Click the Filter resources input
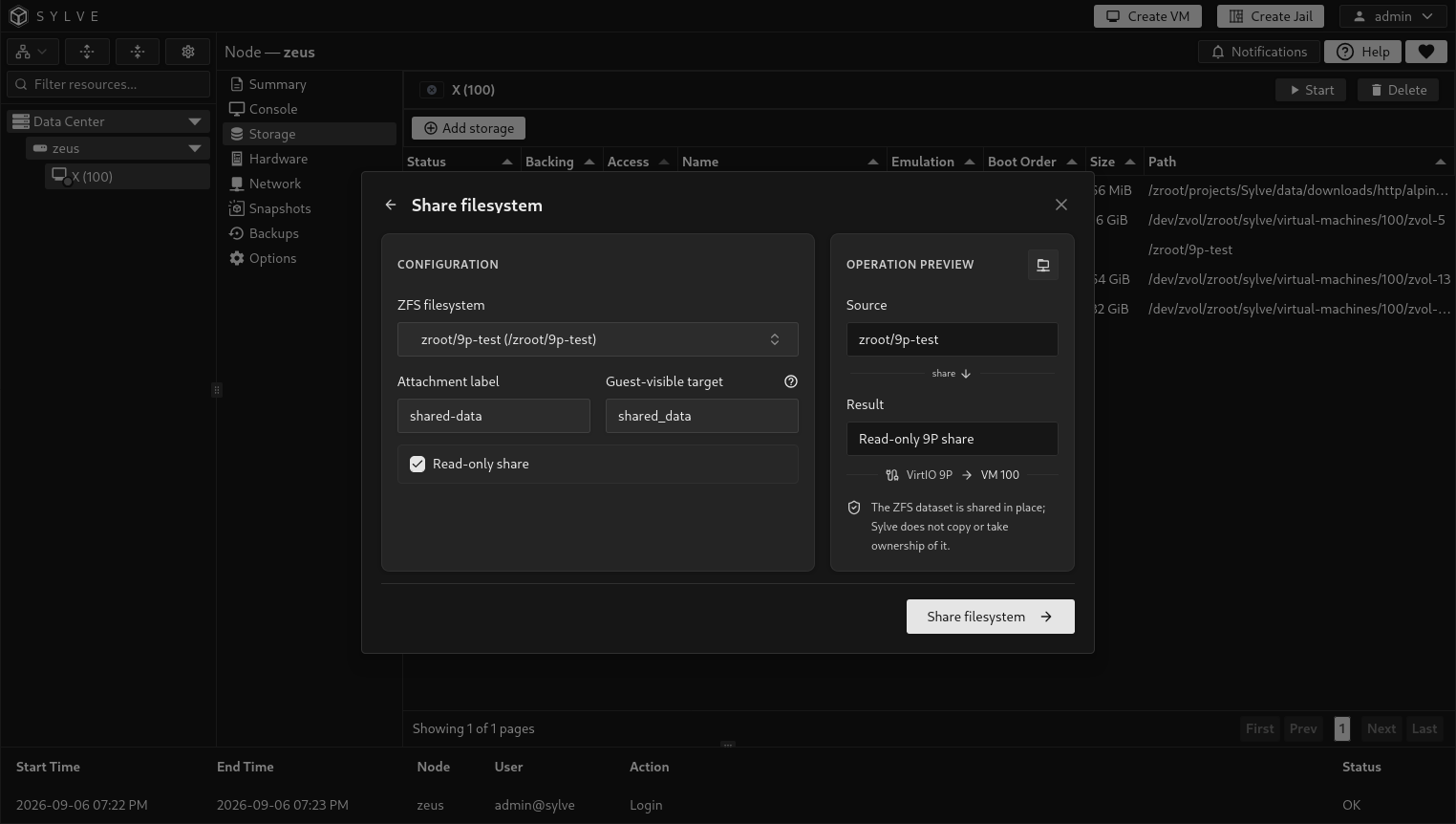The image size is (1456, 824). pos(109,84)
